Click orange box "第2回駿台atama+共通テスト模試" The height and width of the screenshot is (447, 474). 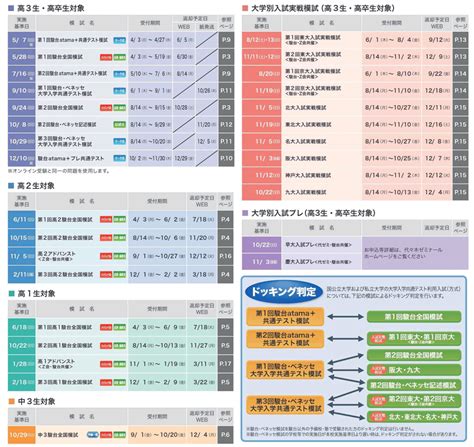(285, 339)
